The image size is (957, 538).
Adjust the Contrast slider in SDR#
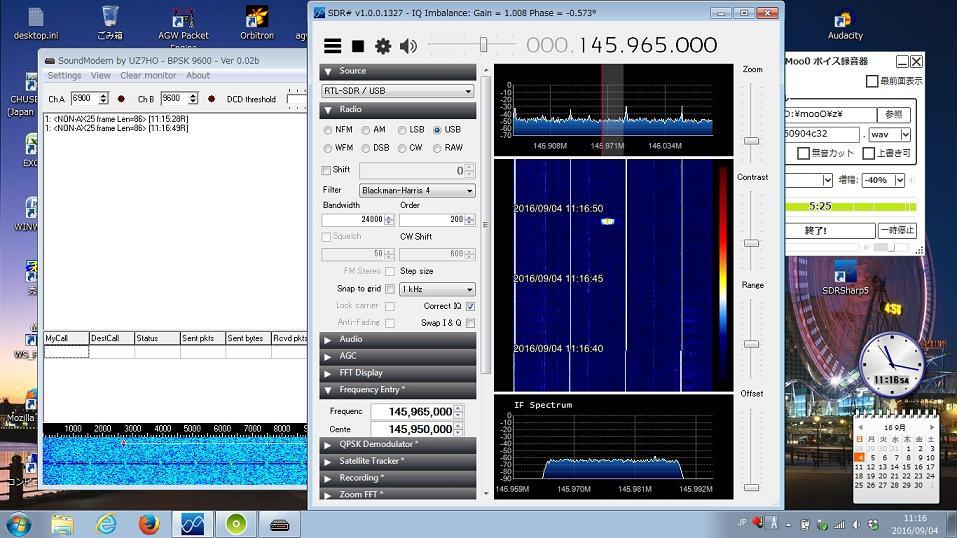click(x=751, y=243)
